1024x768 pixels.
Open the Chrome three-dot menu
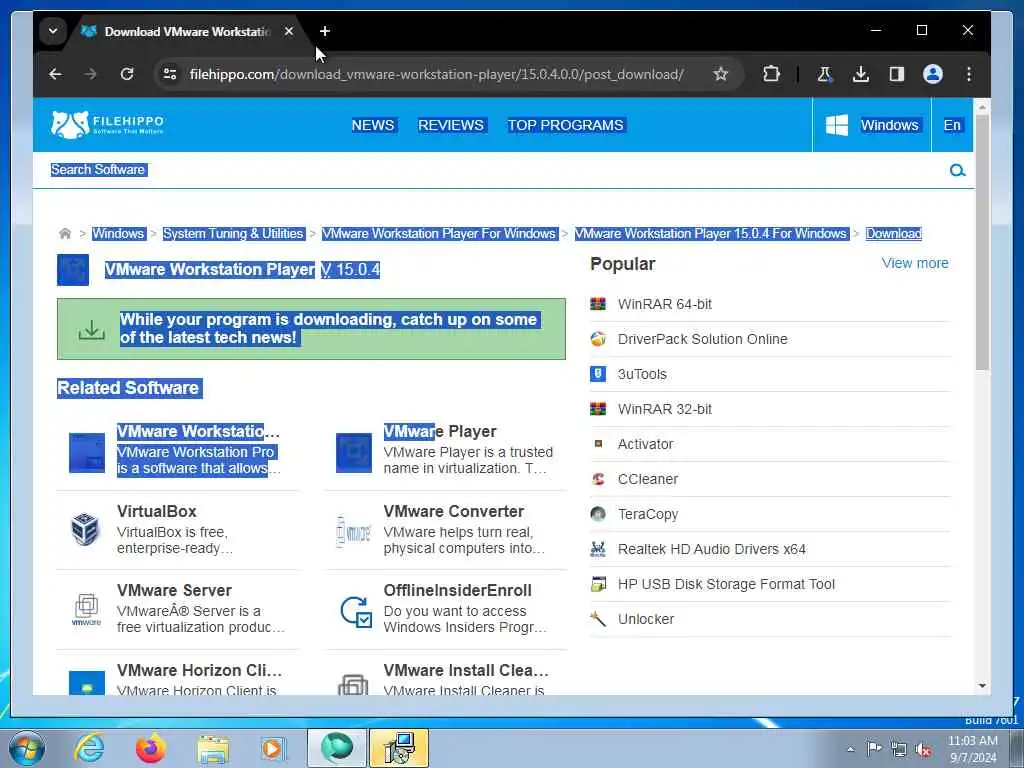969,74
